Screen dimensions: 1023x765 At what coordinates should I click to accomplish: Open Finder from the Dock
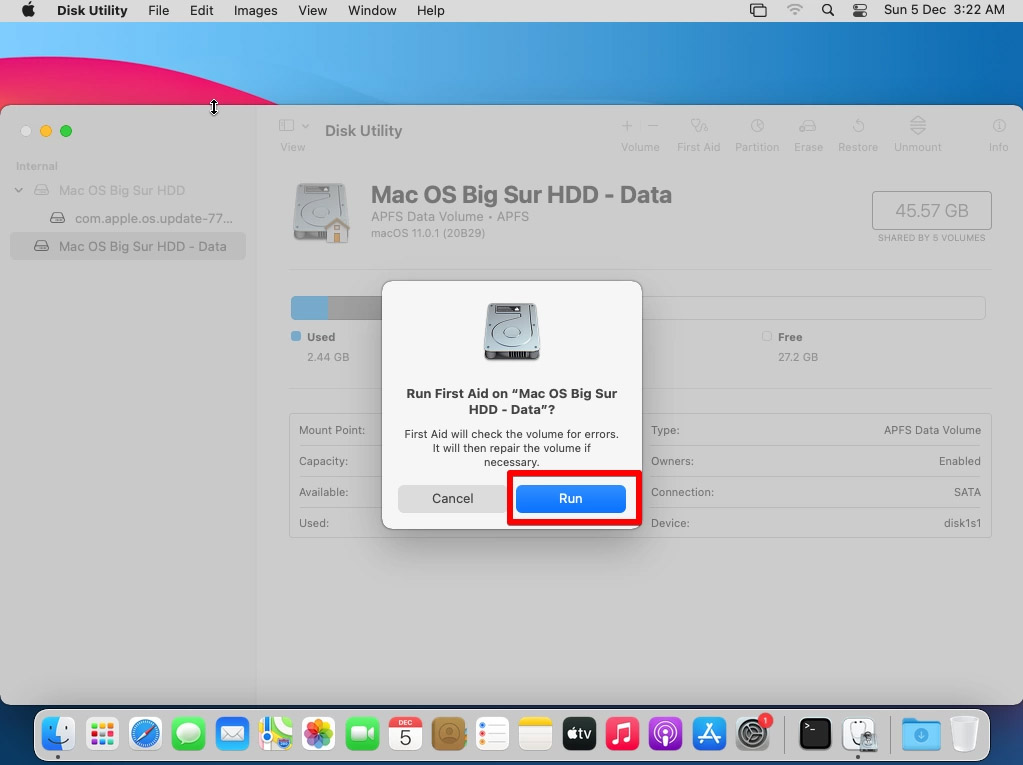pyautogui.click(x=58, y=734)
